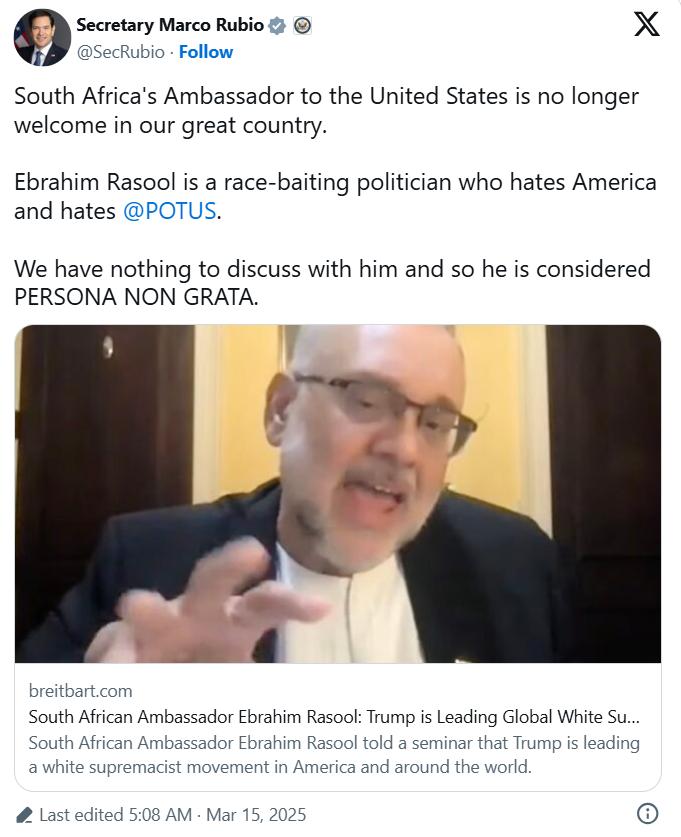
Task: Open the @POTUS mention link
Action: tap(170, 211)
